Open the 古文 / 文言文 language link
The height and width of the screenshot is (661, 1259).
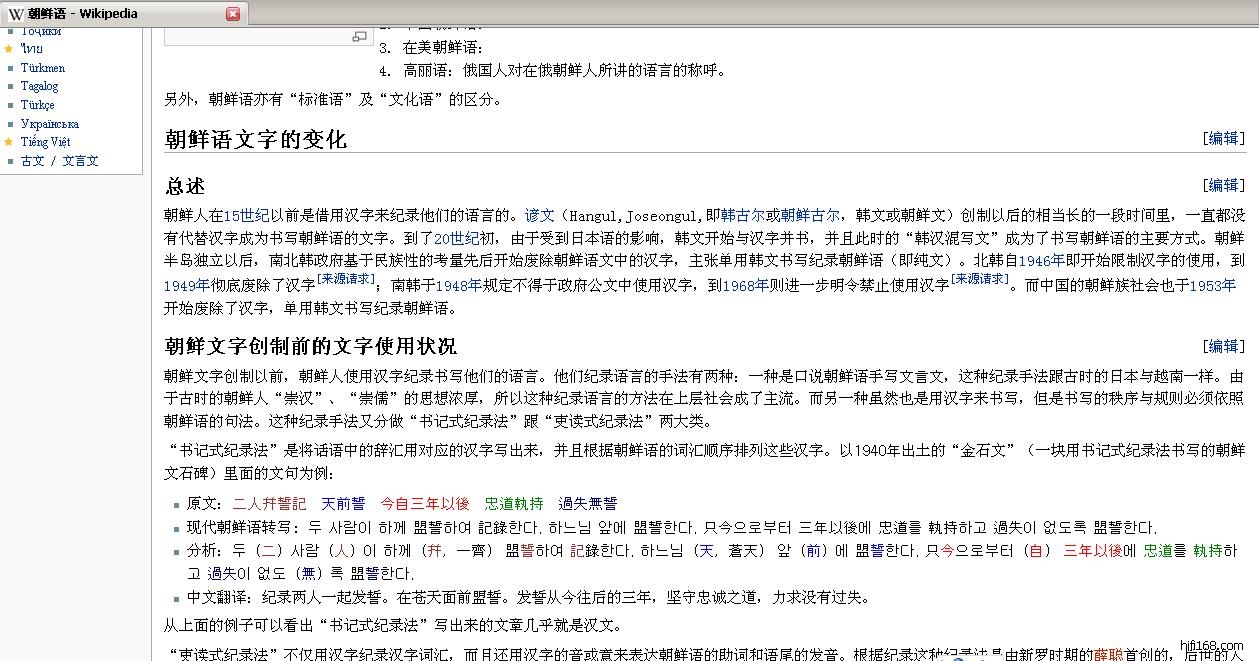[x=60, y=161]
